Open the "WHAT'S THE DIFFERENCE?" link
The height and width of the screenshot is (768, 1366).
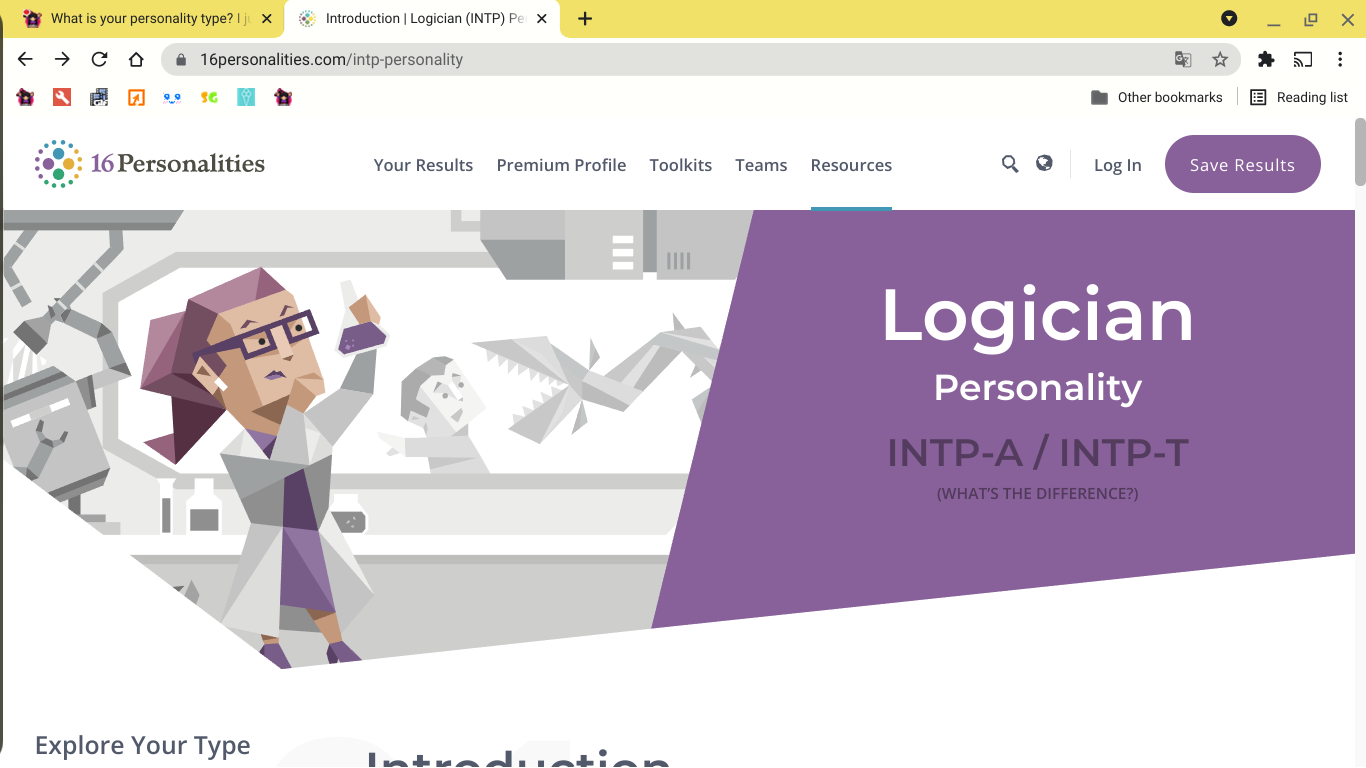[x=1037, y=493]
